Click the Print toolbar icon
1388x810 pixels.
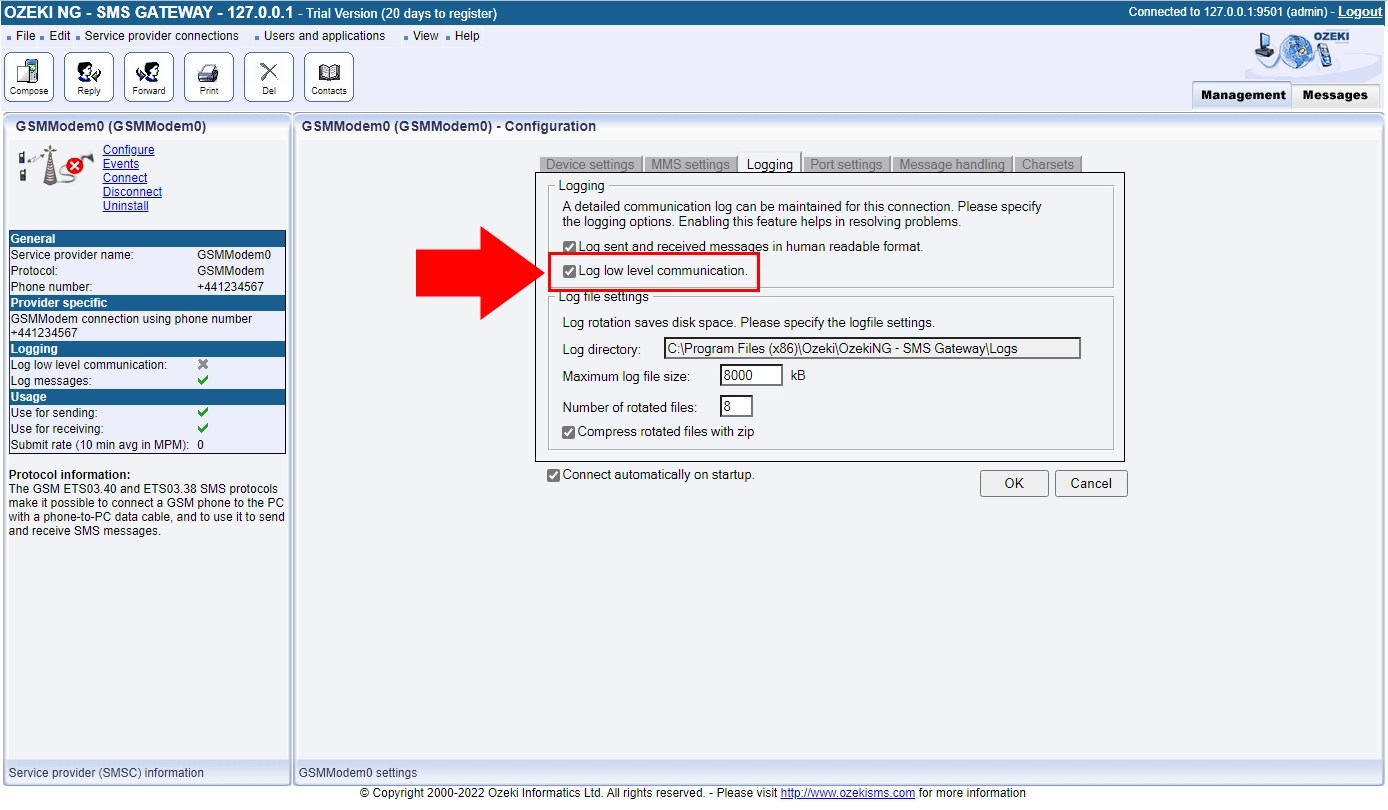click(209, 77)
